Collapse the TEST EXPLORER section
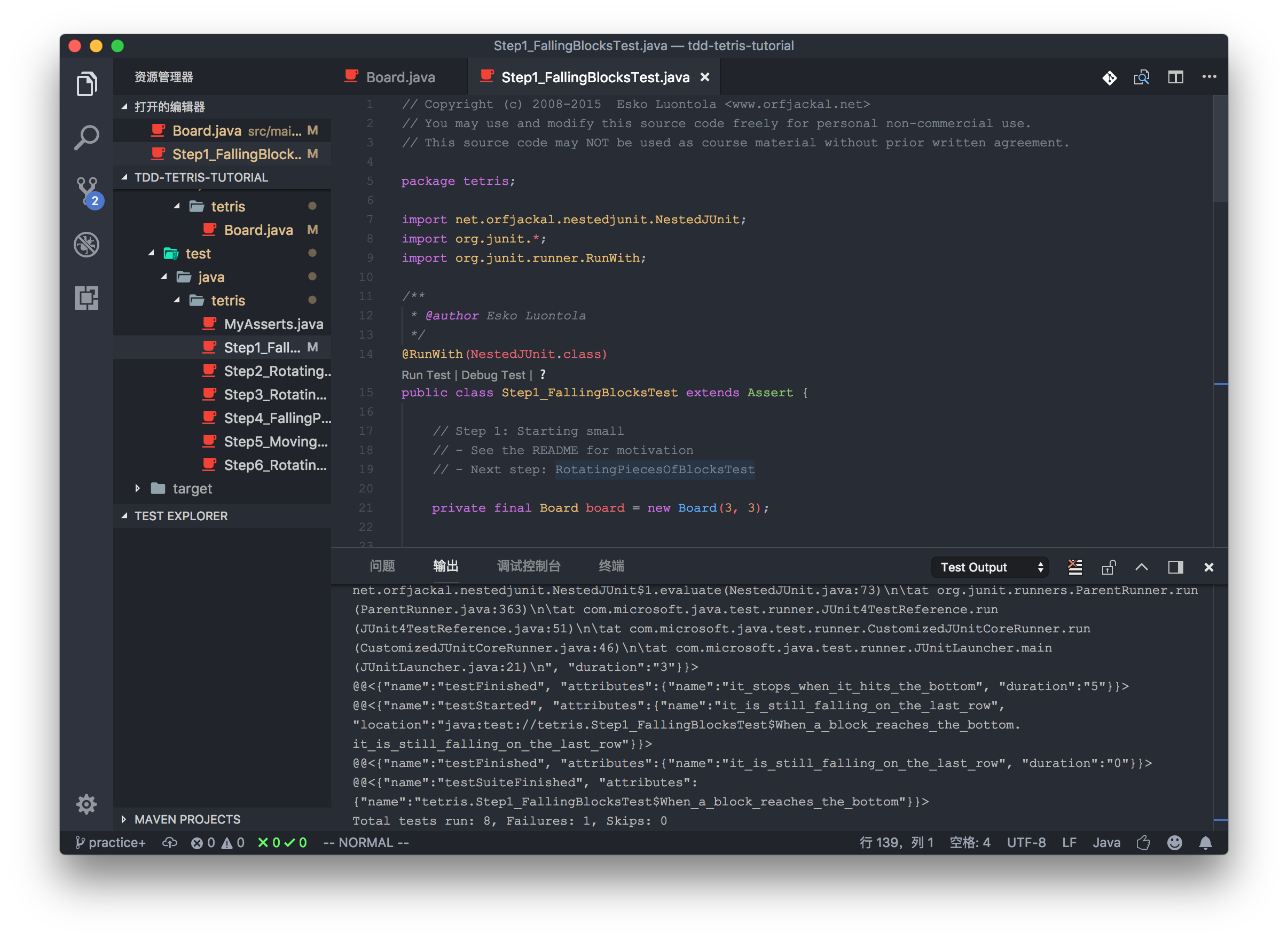This screenshot has width=1288, height=940. [x=125, y=515]
